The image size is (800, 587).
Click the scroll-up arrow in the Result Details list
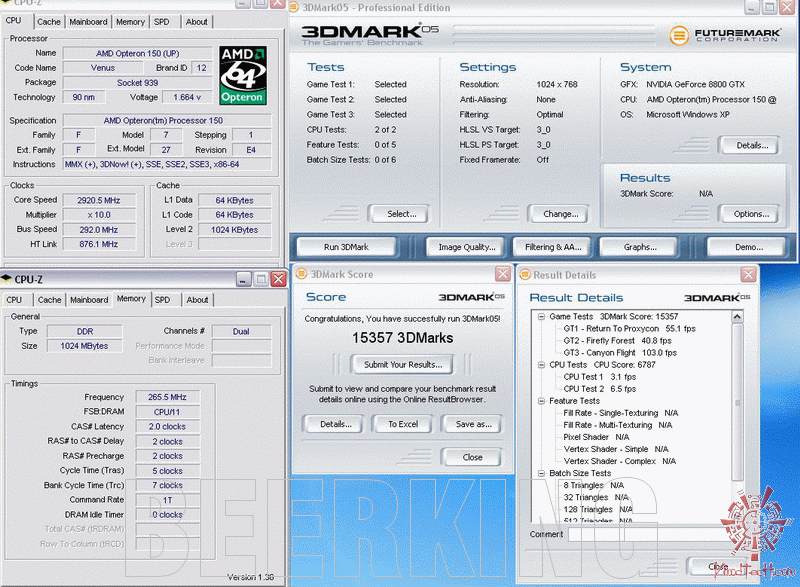(738, 317)
